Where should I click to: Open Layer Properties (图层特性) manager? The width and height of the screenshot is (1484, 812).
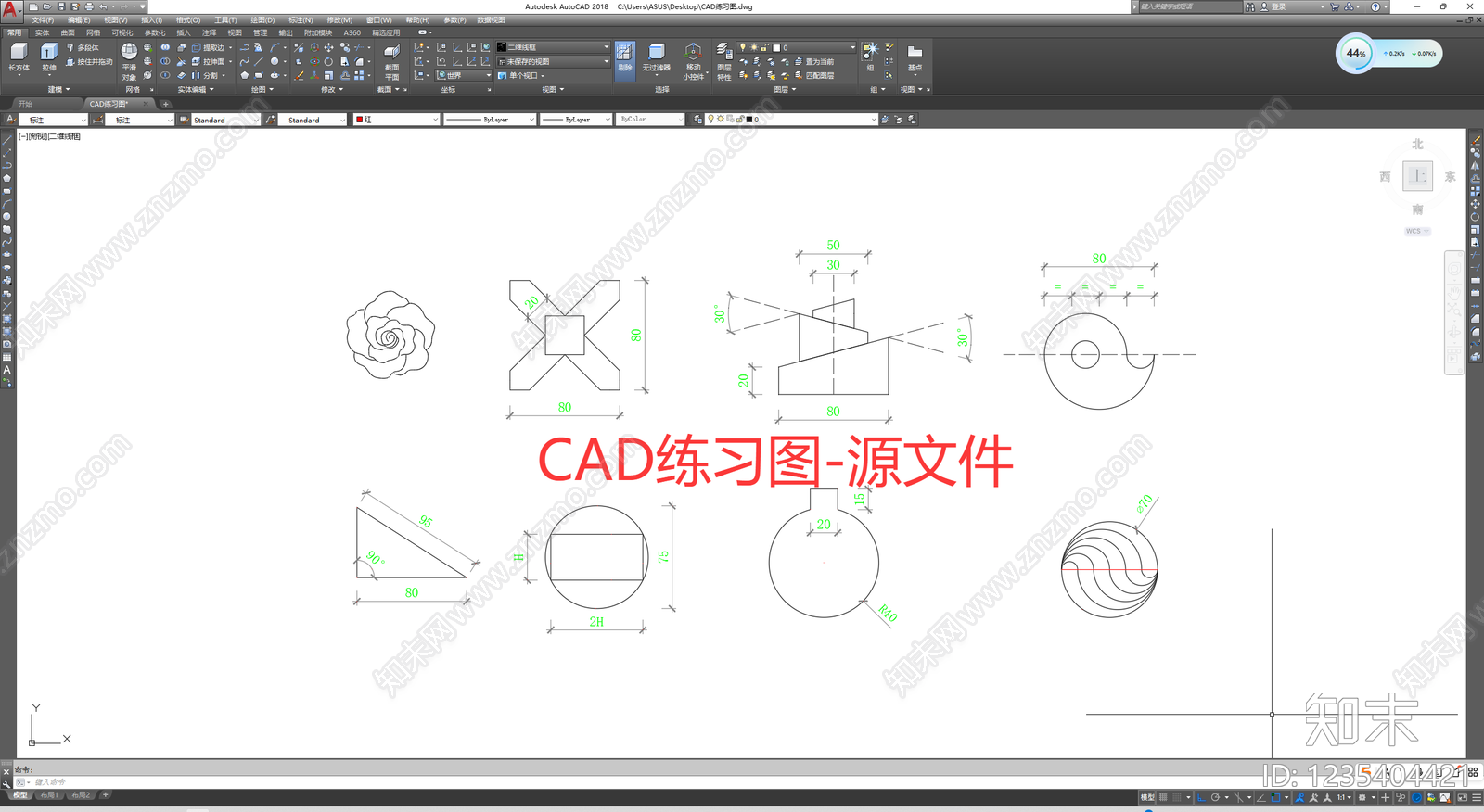723,61
